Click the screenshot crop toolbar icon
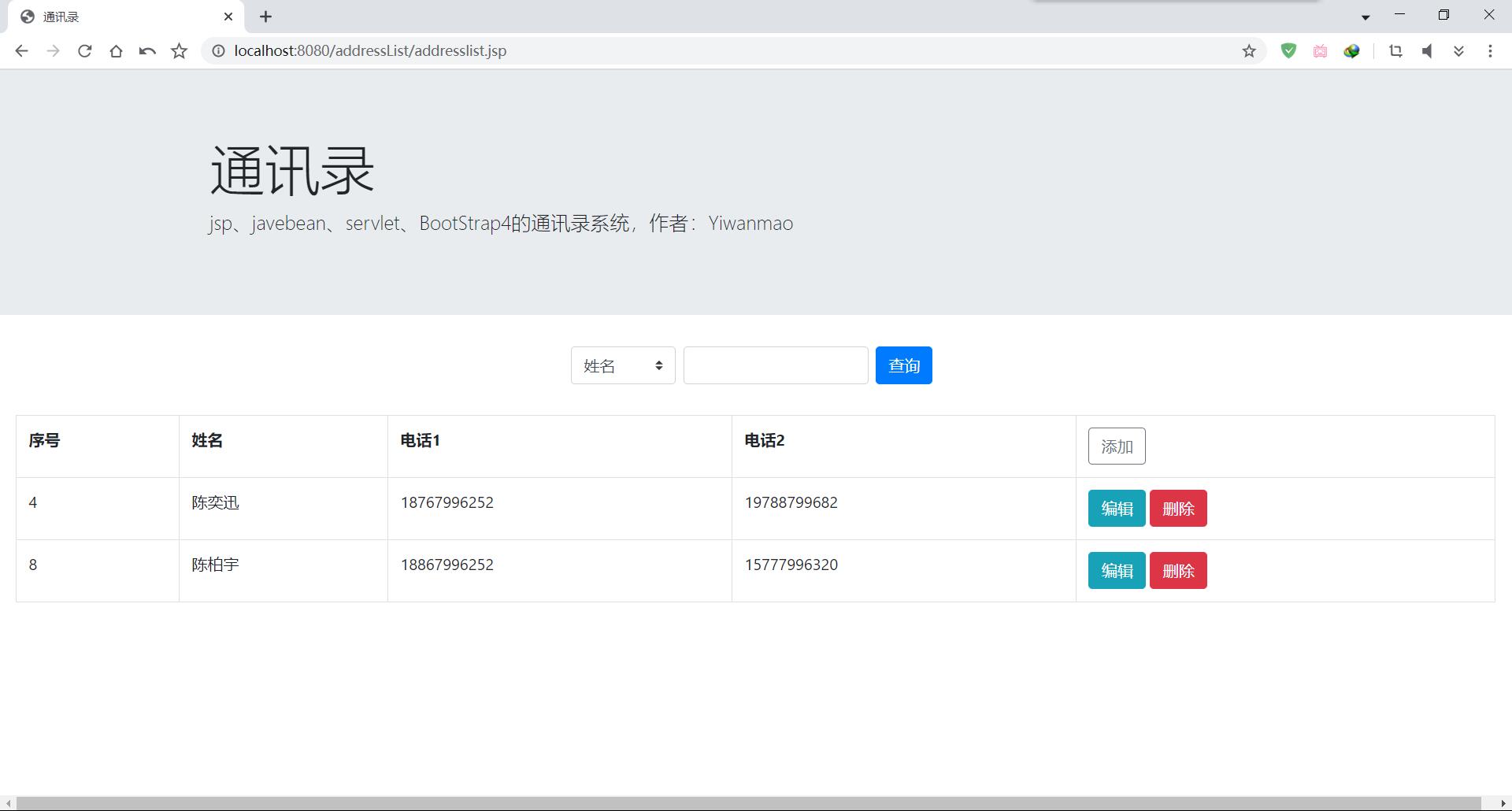 (x=1395, y=50)
